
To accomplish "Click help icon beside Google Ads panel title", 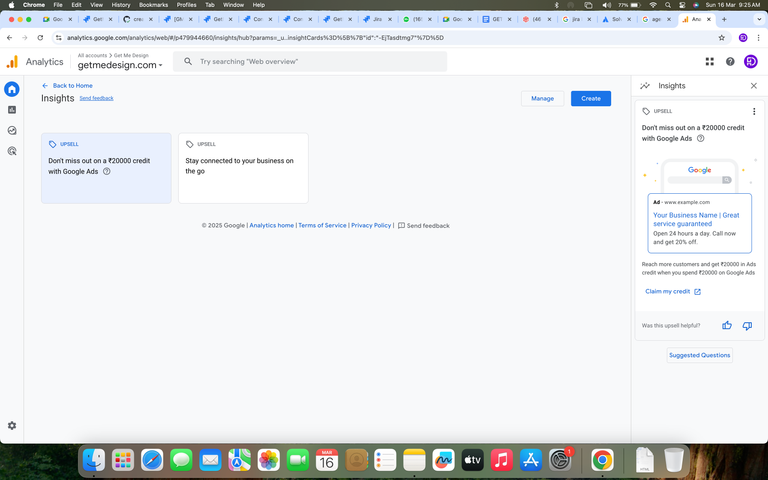I will click(x=700, y=138).
